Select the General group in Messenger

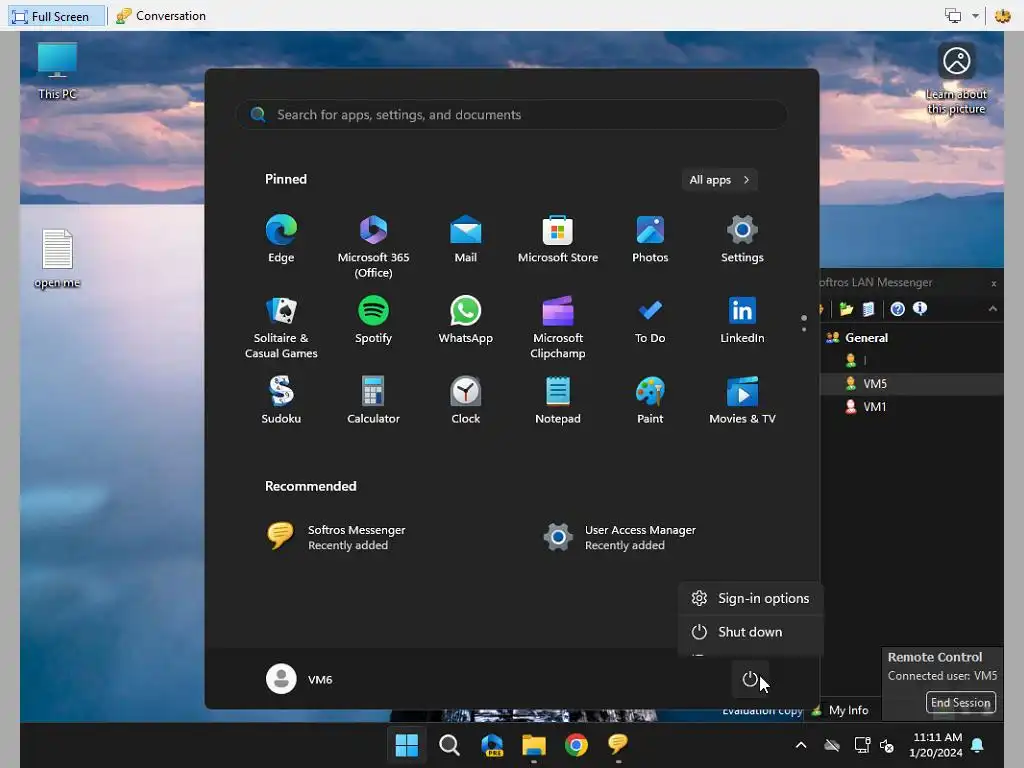pyautogui.click(x=857, y=338)
